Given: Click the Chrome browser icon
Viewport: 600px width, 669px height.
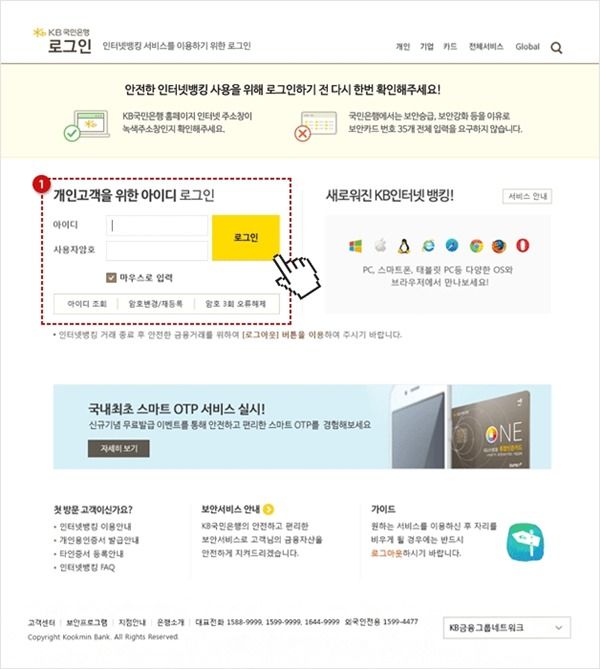Looking at the screenshot, I should pos(476,246).
